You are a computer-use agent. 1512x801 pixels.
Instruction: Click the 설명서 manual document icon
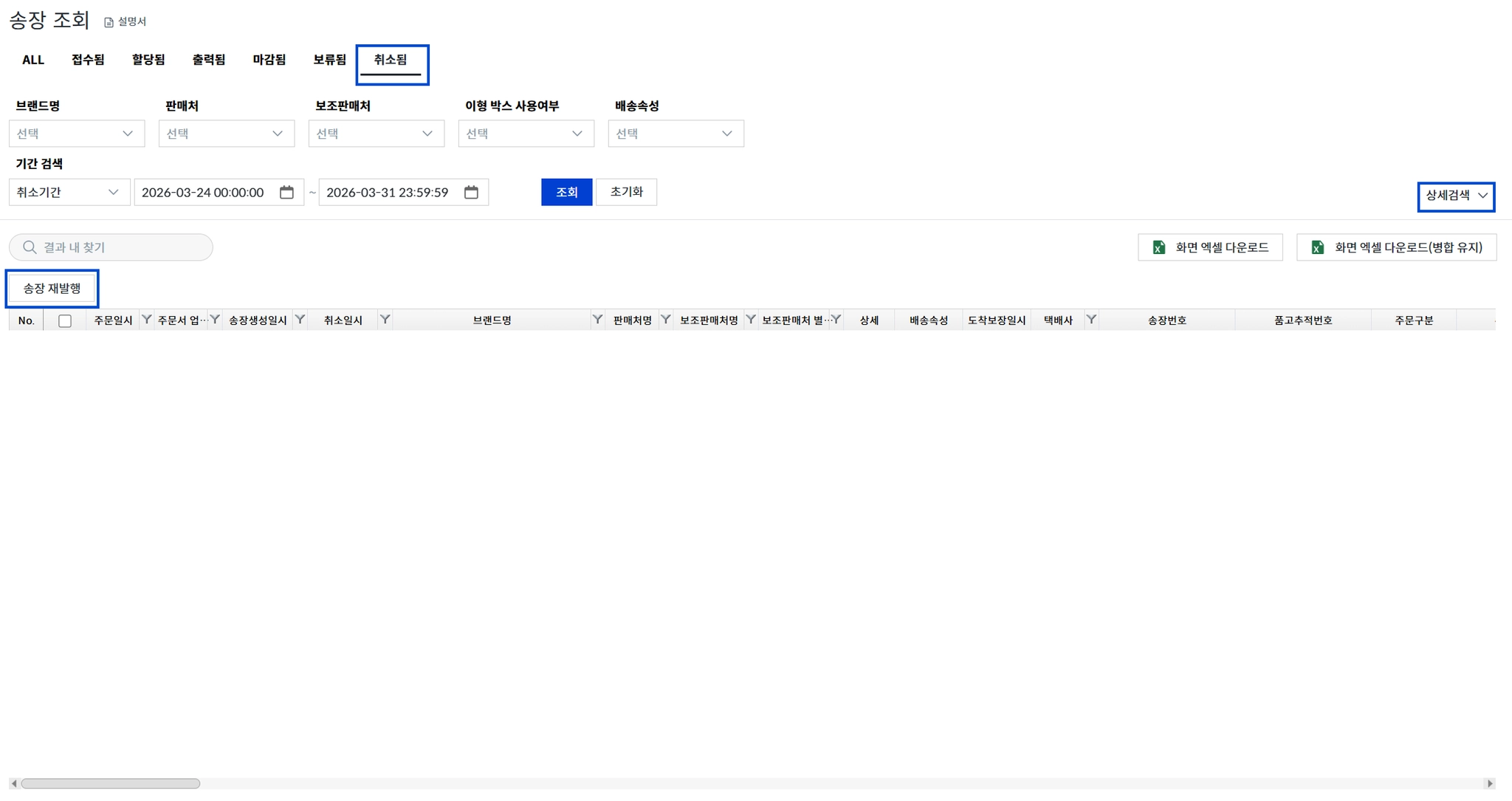tap(109, 22)
